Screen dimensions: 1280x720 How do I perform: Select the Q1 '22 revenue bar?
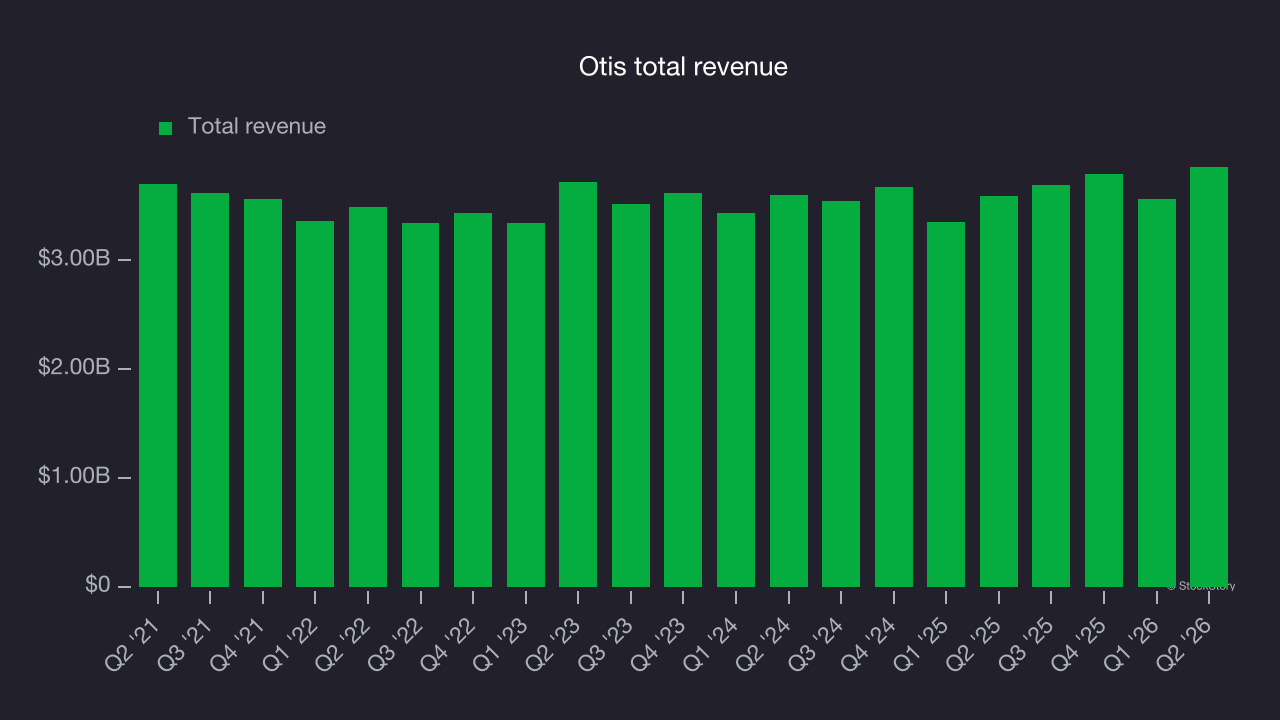point(315,404)
